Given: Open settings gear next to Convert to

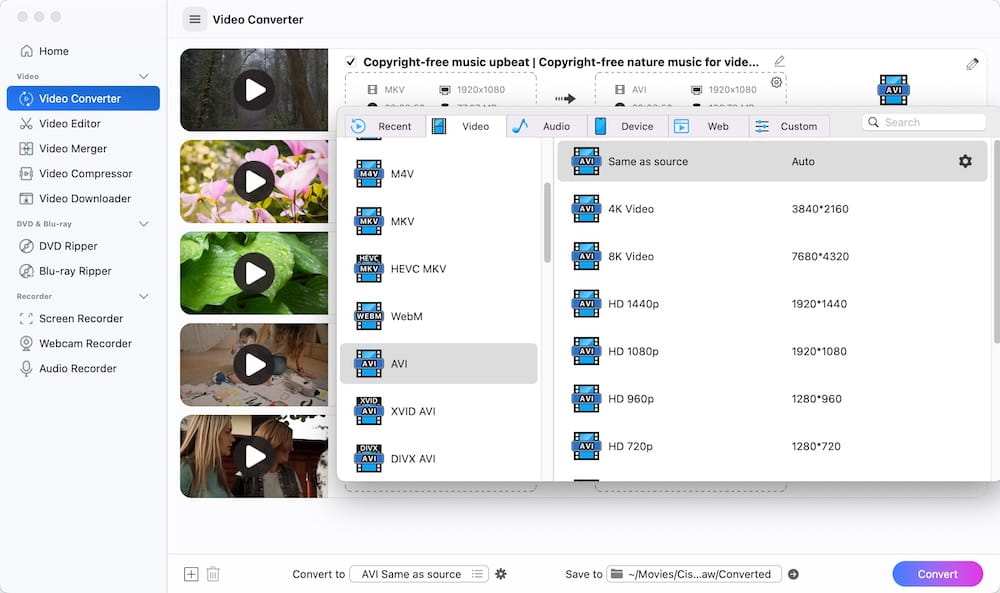Looking at the screenshot, I should [x=501, y=574].
